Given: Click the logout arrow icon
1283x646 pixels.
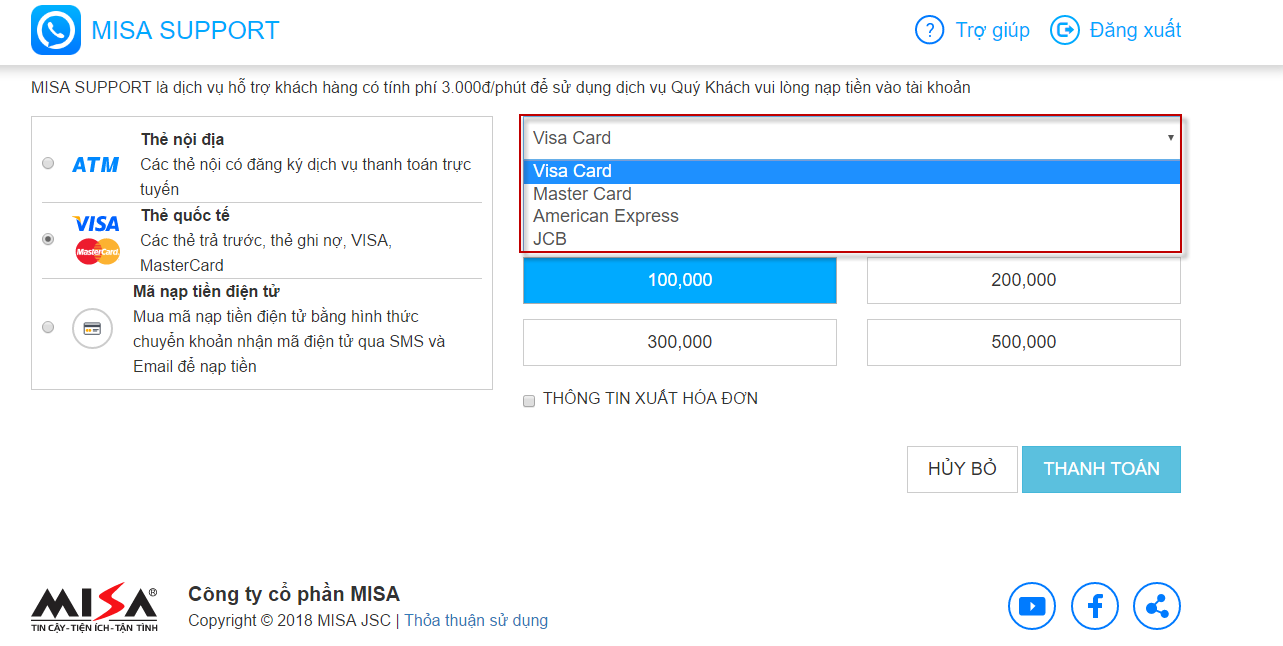Looking at the screenshot, I should click(x=1064, y=30).
